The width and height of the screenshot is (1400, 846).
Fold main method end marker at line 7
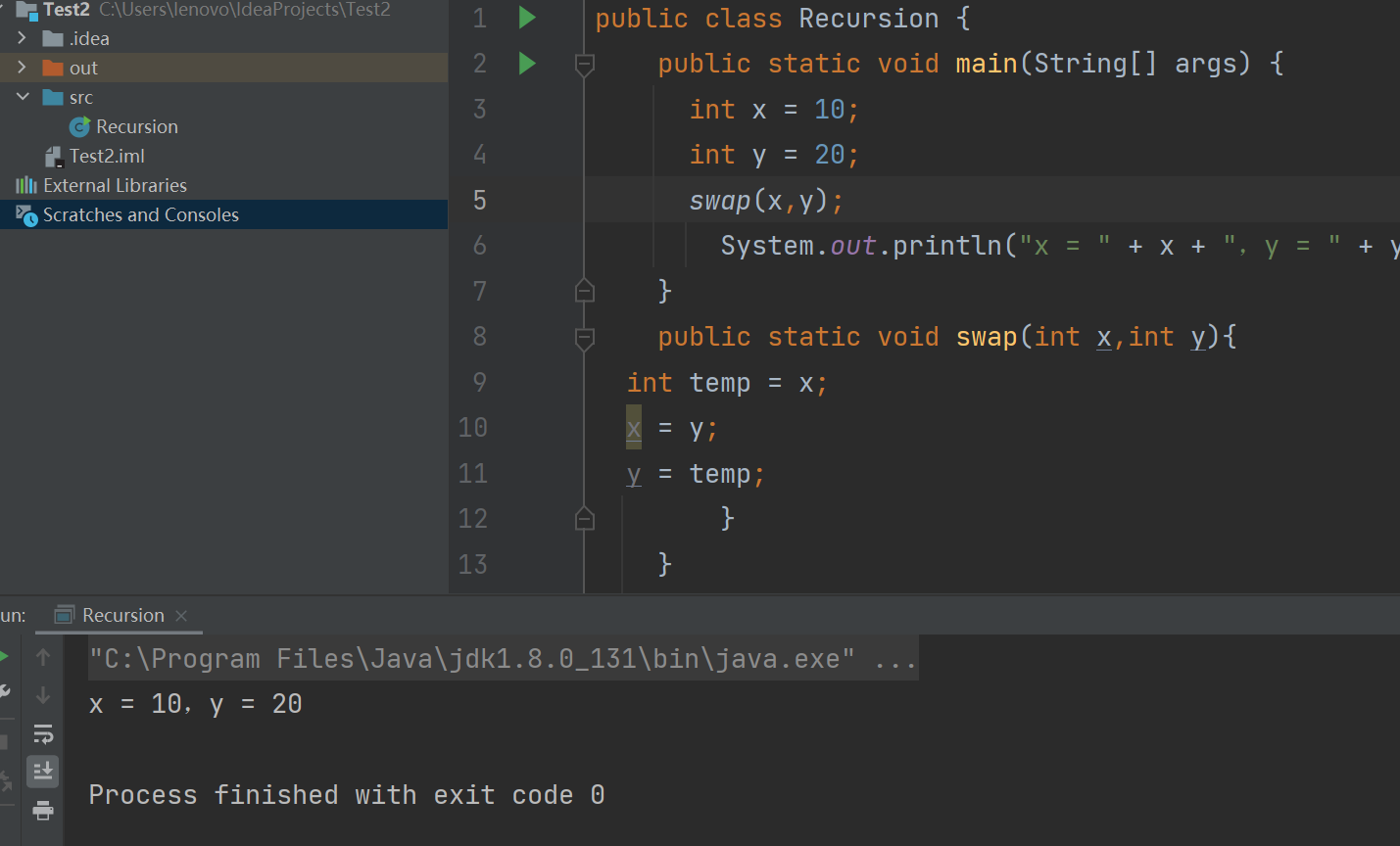coord(585,291)
